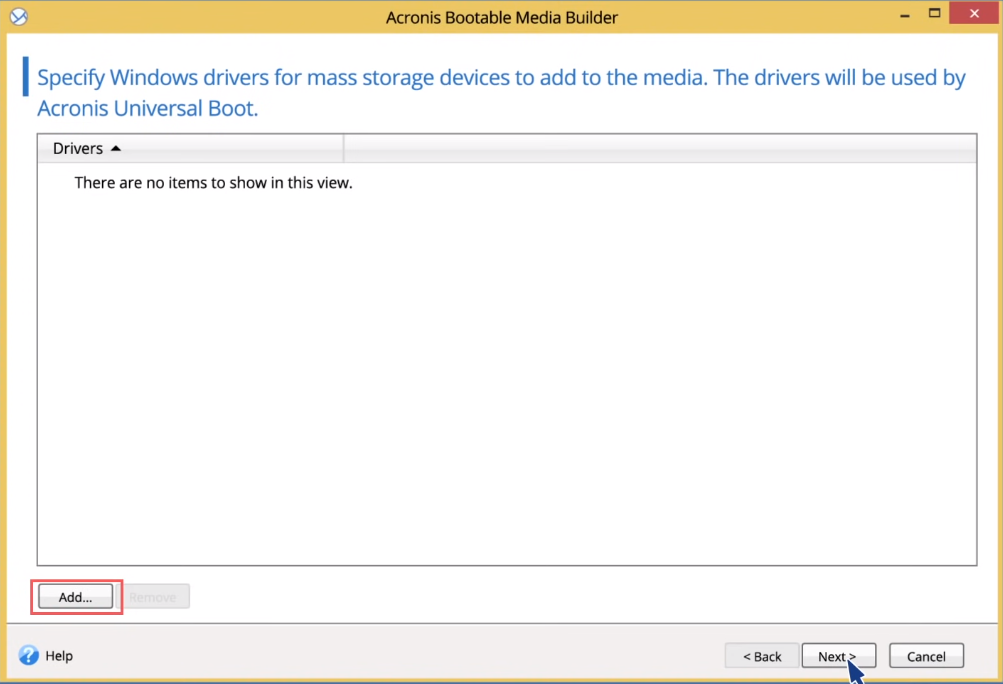Maximize the Acronis Bootable Media Builder window
The height and width of the screenshot is (684, 1003).
pyautogui.click(x=935, y=13)
